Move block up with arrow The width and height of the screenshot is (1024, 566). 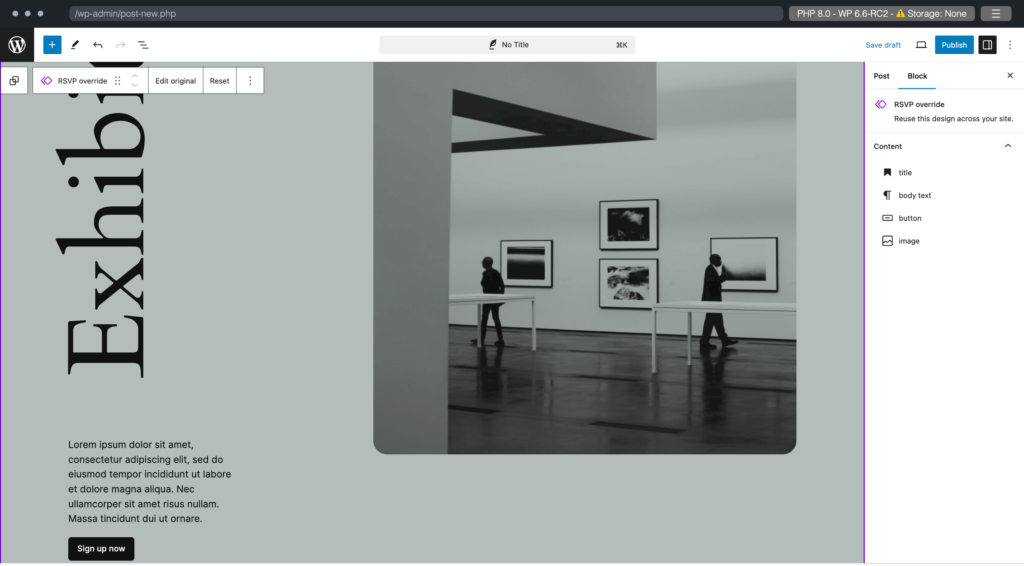point(135,76)
